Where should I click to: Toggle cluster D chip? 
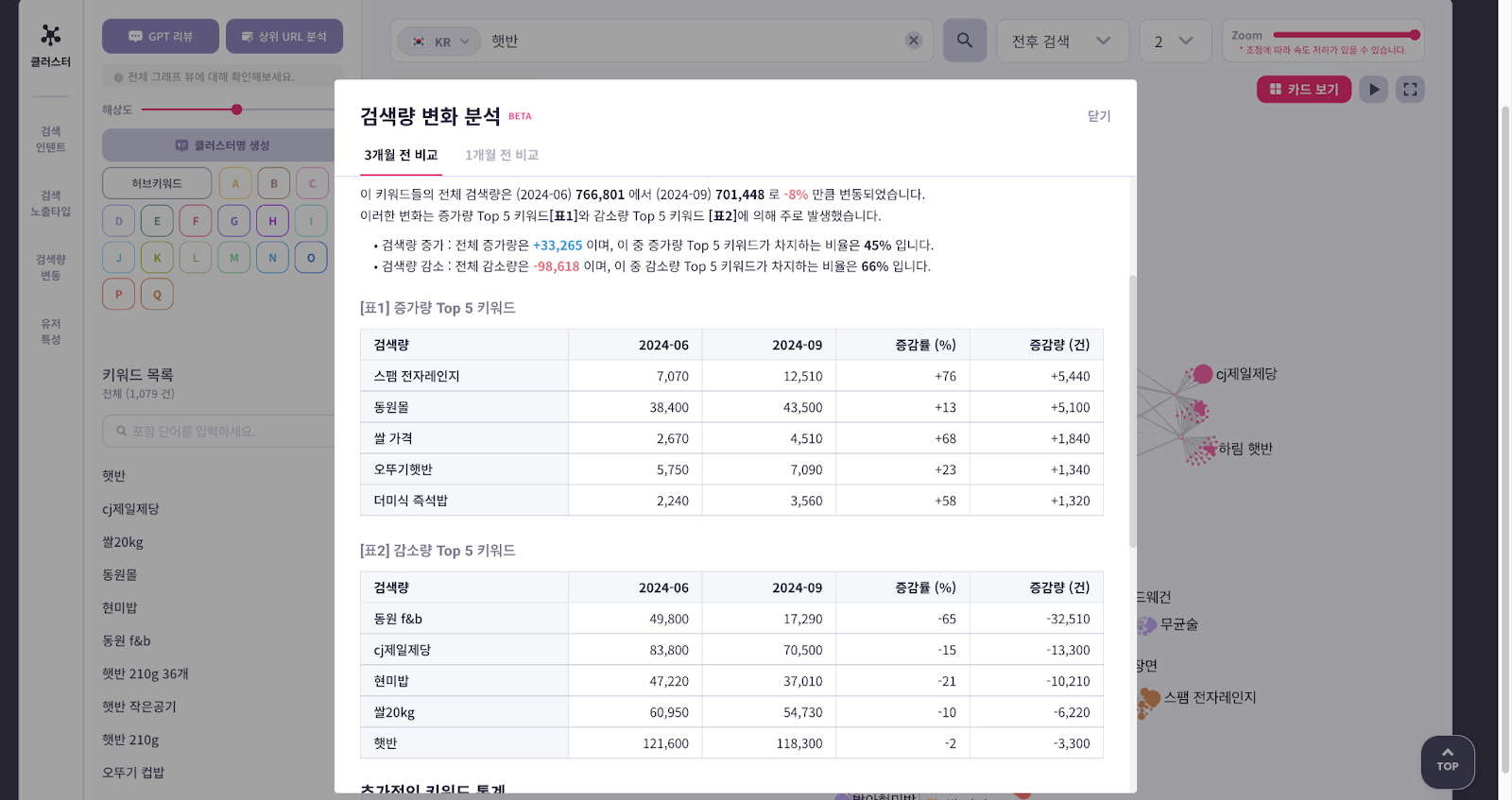coord(118,220)
